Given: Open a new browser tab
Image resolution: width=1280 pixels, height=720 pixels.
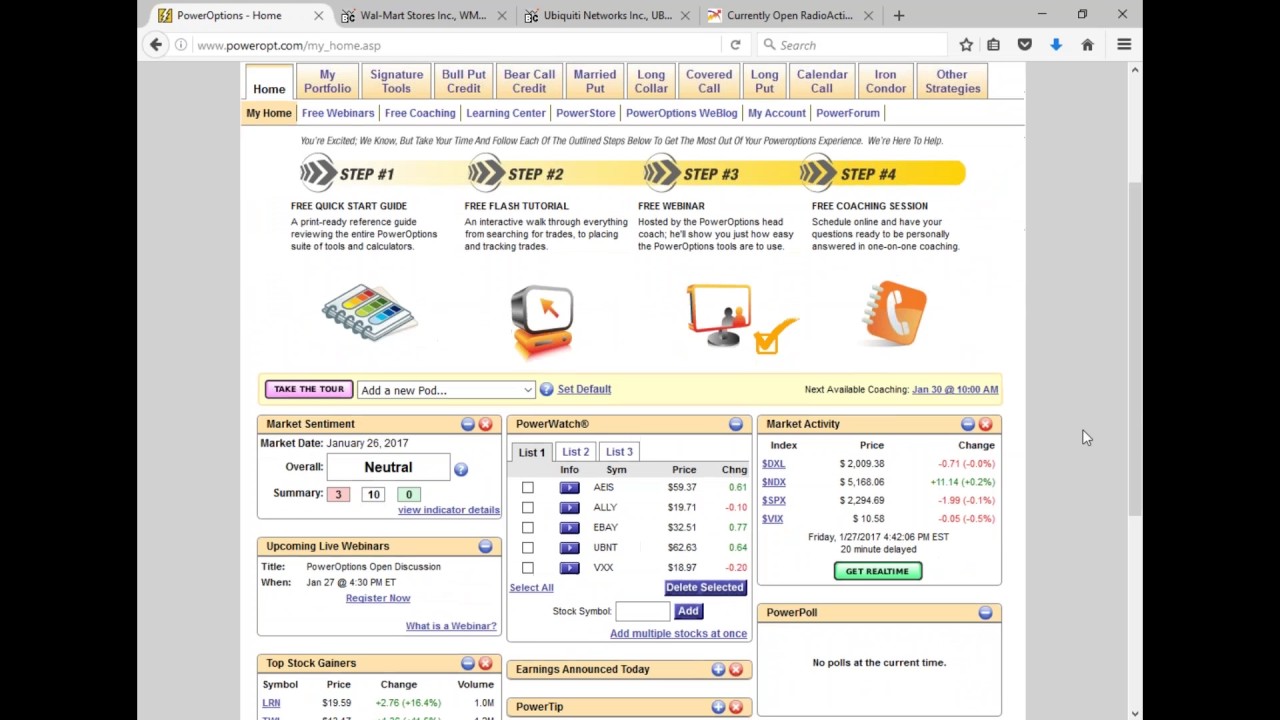Looking at the screenshot, I should pyautogui.click(x=898, y=15).
